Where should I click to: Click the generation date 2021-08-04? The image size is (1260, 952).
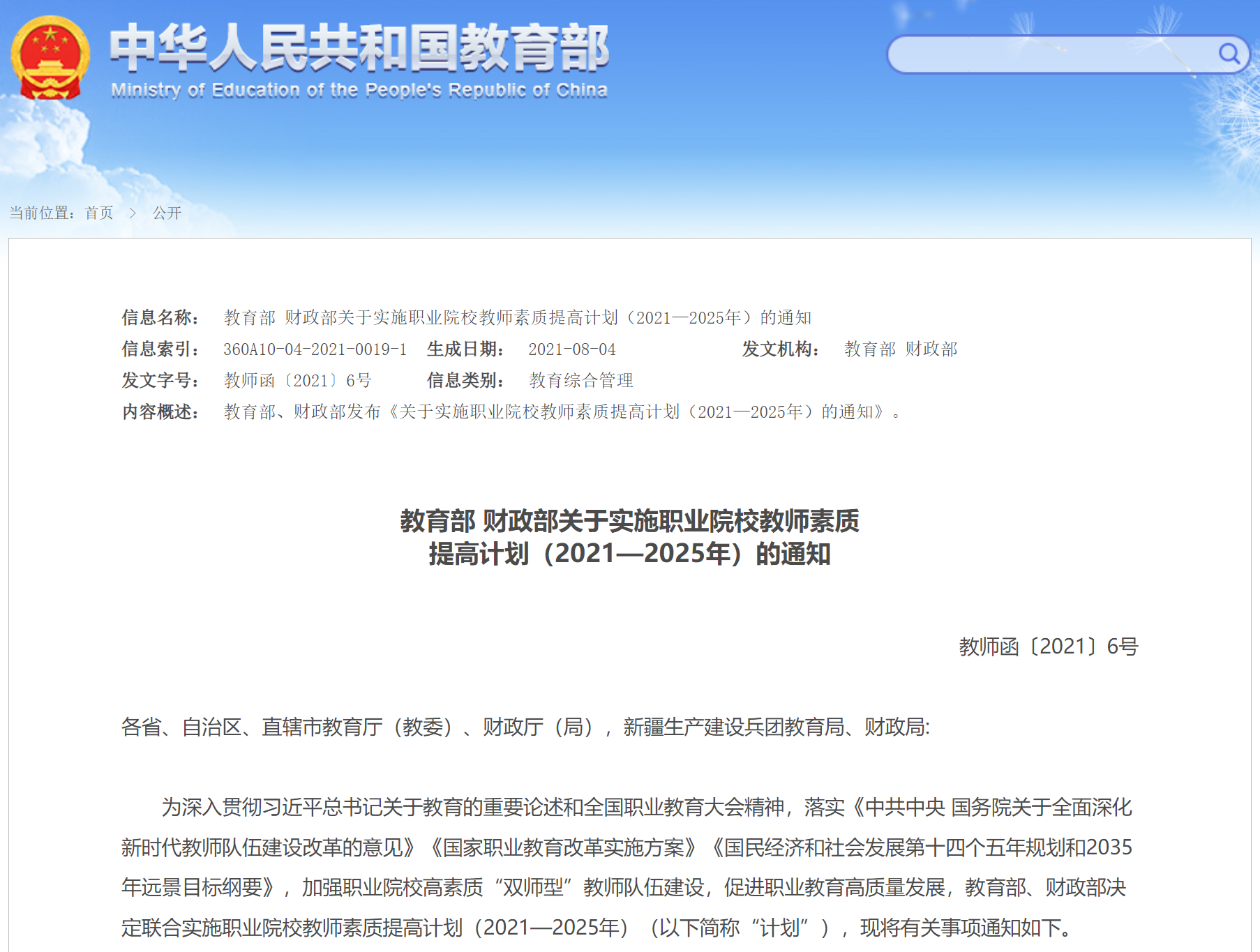coord(571,349)
